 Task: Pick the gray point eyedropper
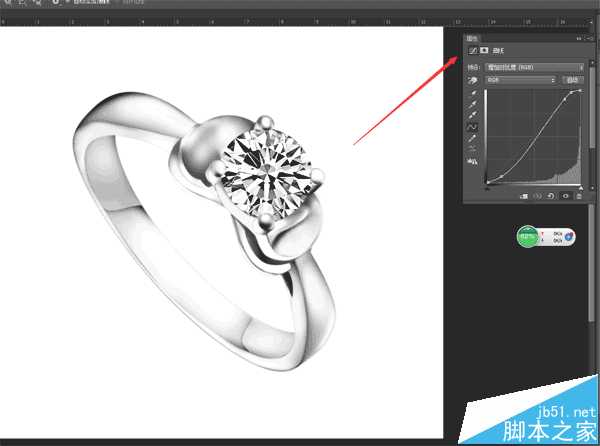tap(473, 104)
